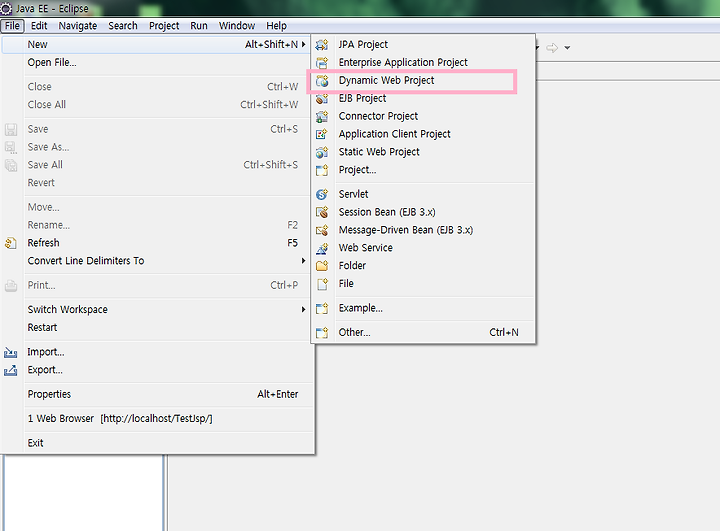
Task: Click Open File... in File menu
Action: pos(158,62)
